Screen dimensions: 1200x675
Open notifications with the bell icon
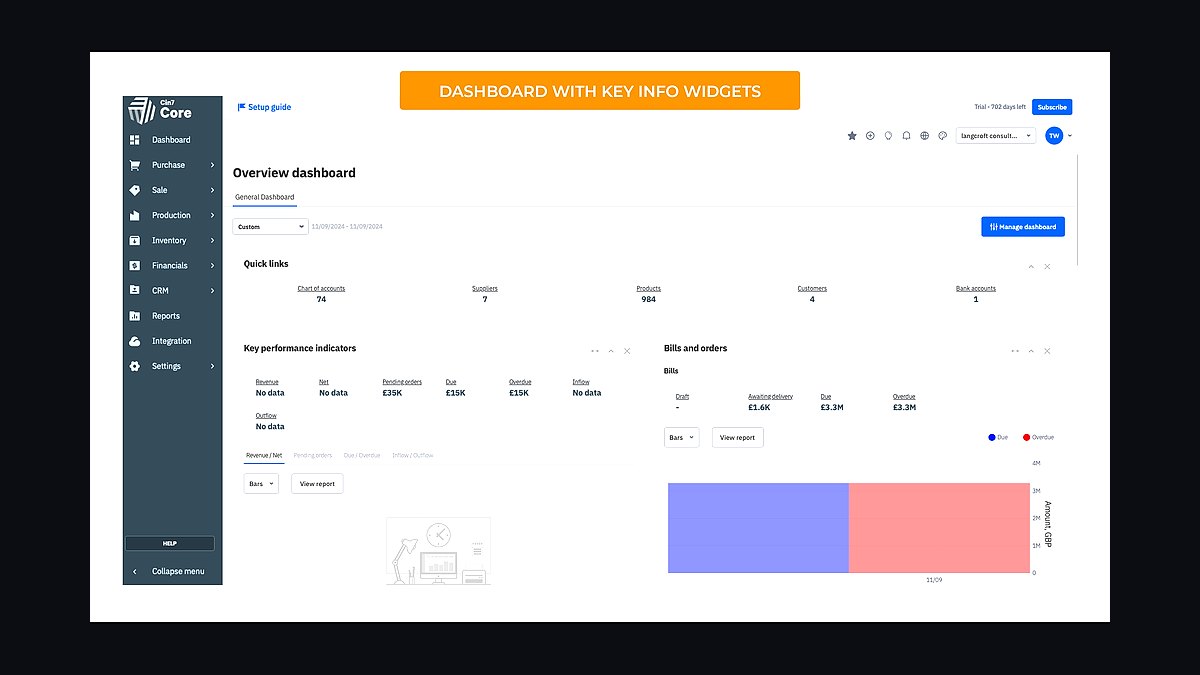click(906, 135)
